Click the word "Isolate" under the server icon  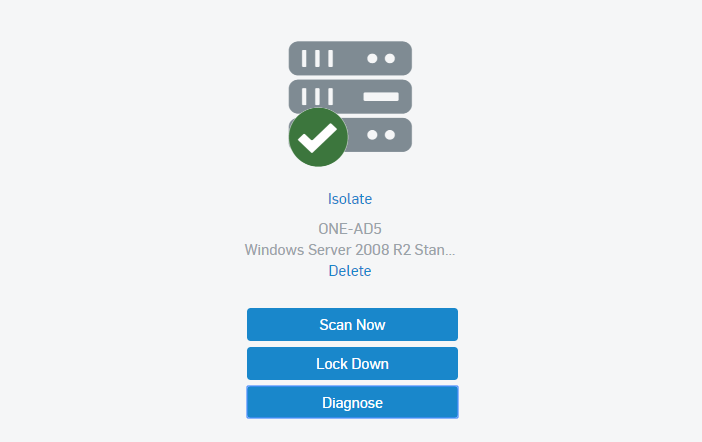click(350, 199)
